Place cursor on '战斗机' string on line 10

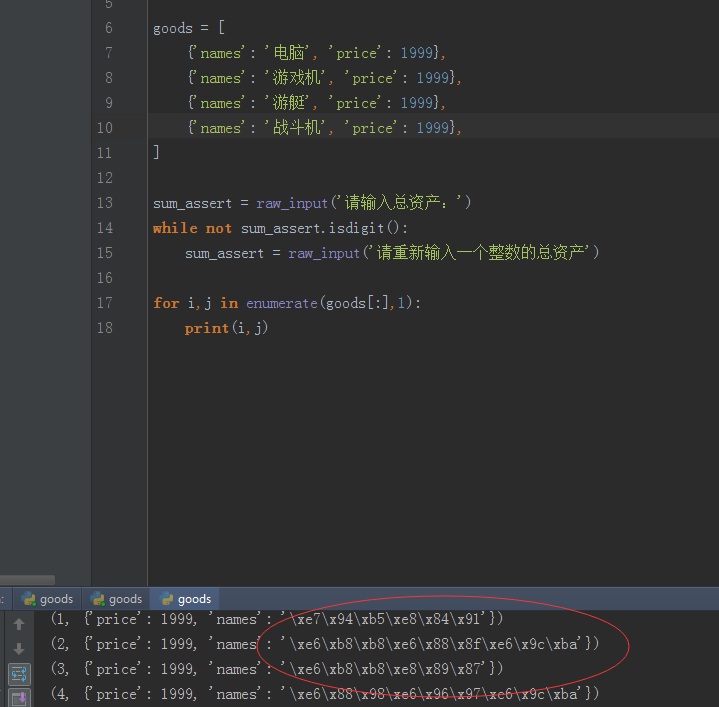click(298, 128)
